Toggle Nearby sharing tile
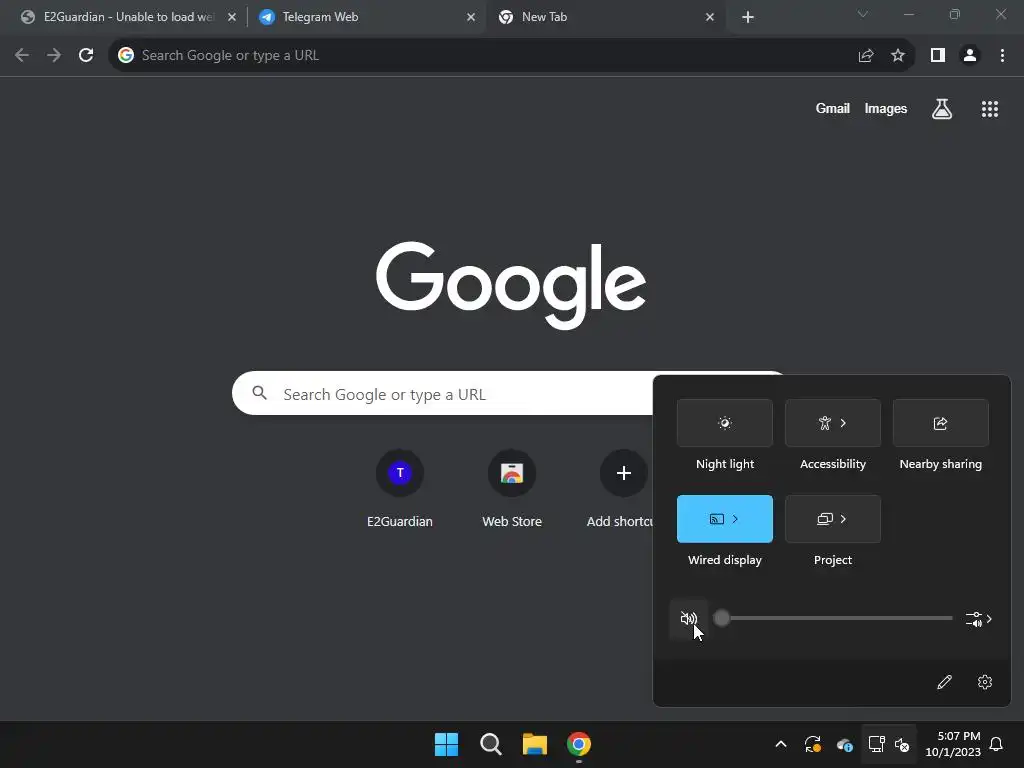The height and width of the screenshot is (768, 1024). click(940, 423)
